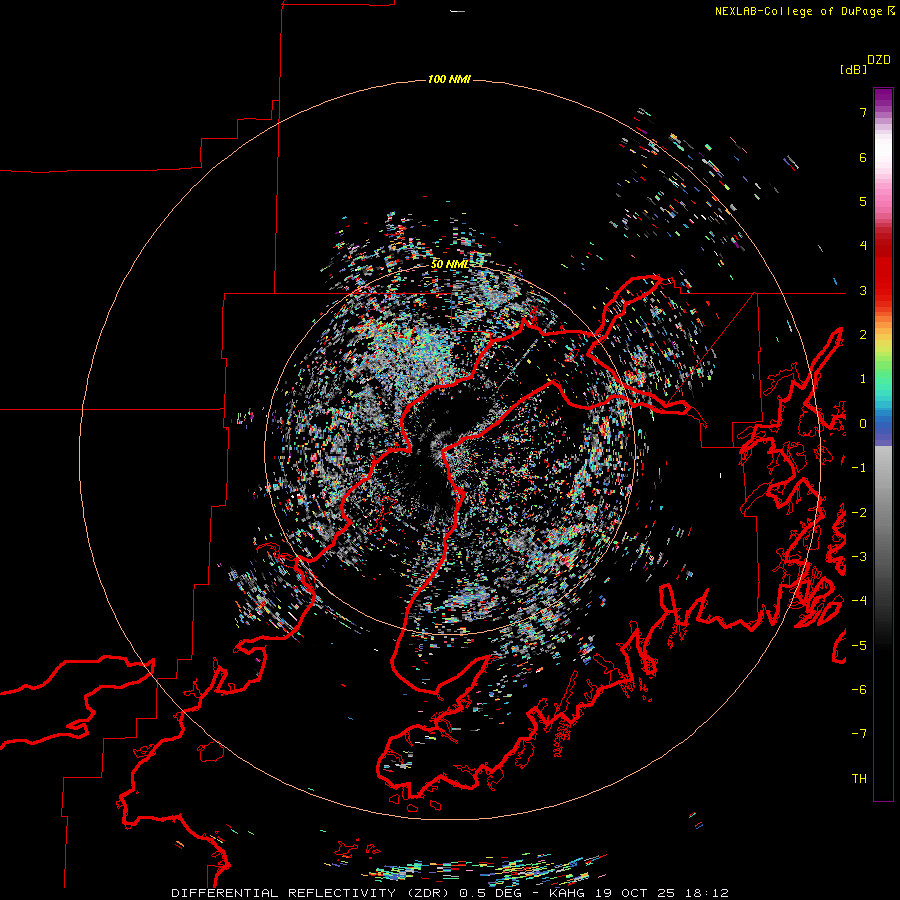This screenshot has width=900, height=900.
Task: Click the -6 tick value on color scale
Action: 859,689
